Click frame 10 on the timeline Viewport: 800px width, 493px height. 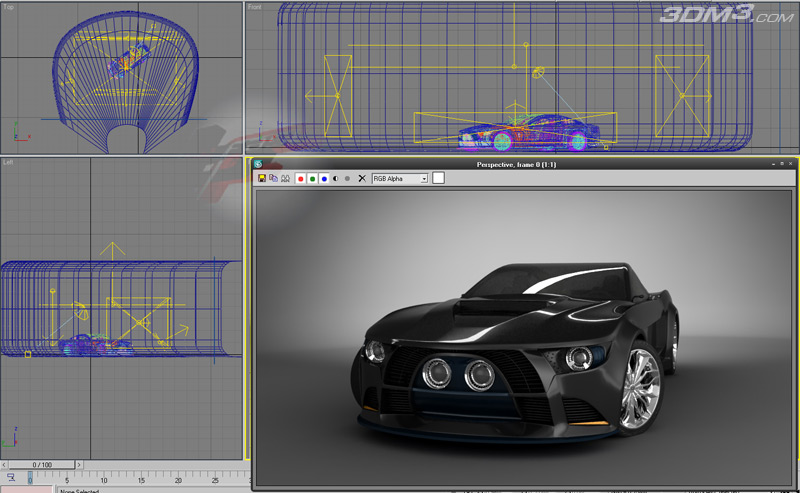[x=104, y=480]
